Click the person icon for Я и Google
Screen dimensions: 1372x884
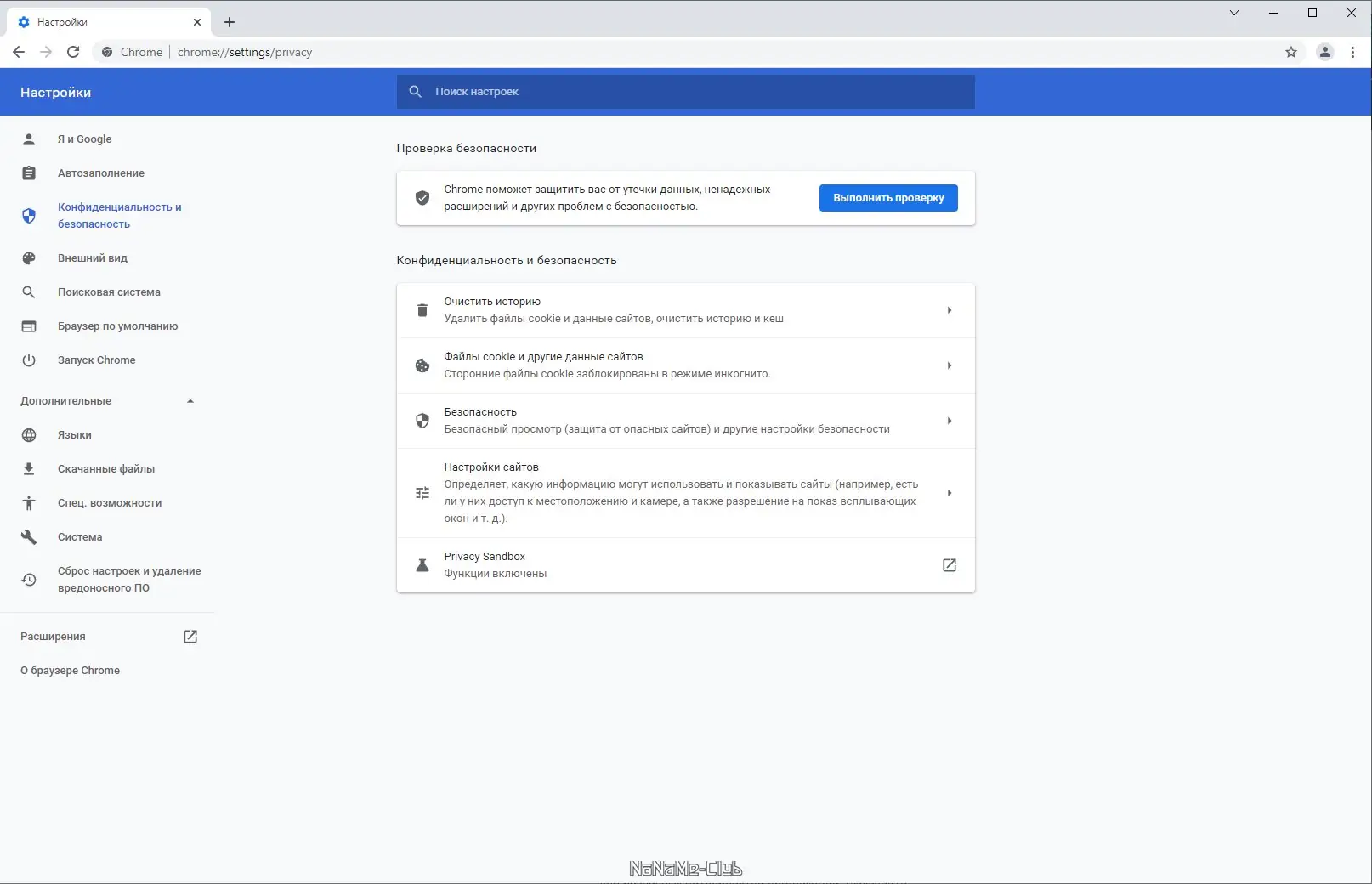[29, 139]
